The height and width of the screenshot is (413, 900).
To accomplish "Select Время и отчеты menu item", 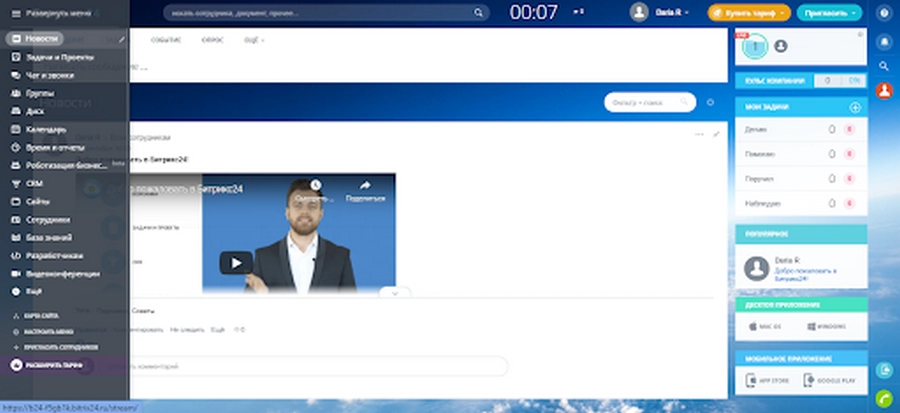I will tap(55, 147).
